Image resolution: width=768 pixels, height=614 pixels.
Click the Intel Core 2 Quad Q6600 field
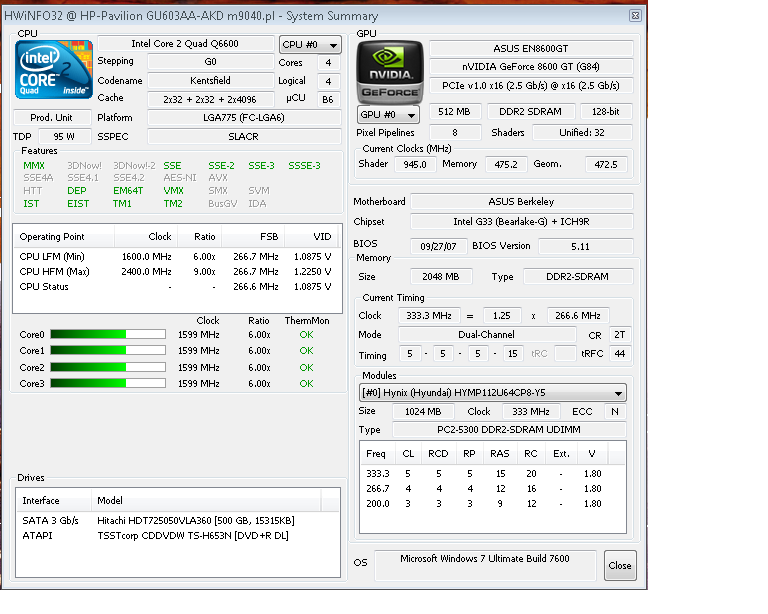click(185, 44)
